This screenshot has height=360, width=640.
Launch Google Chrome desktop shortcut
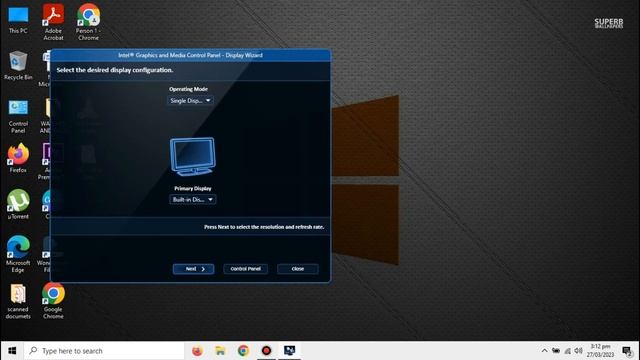[x=53, y=301]
